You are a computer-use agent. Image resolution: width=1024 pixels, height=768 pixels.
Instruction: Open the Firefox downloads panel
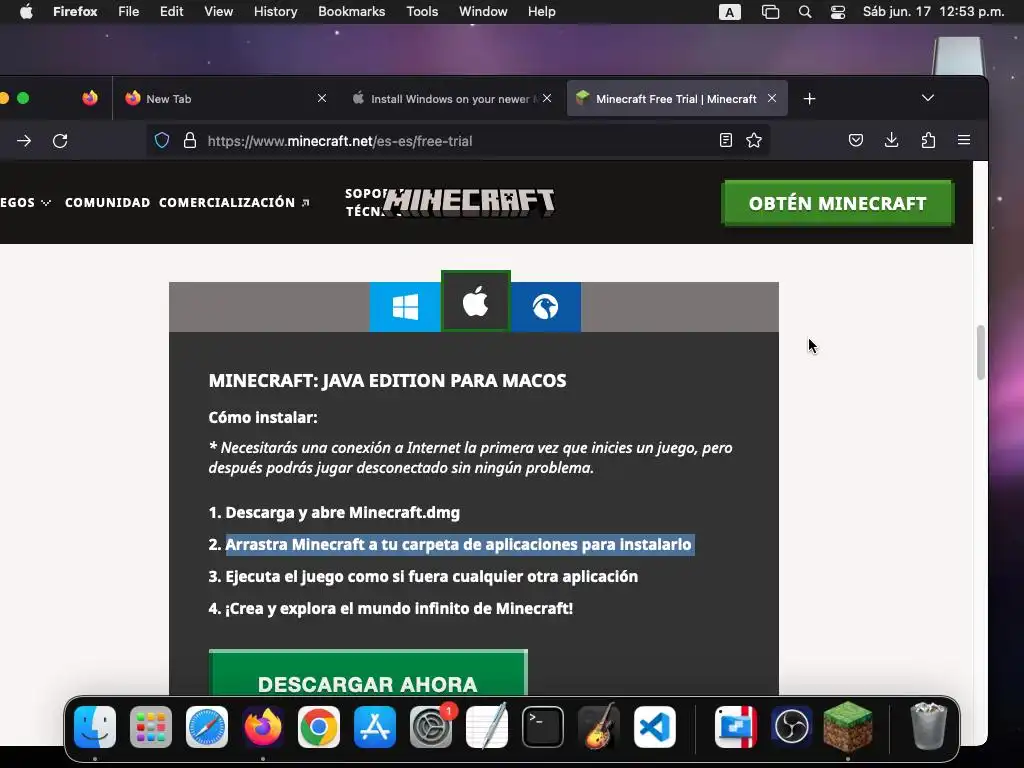click(891, 140)
